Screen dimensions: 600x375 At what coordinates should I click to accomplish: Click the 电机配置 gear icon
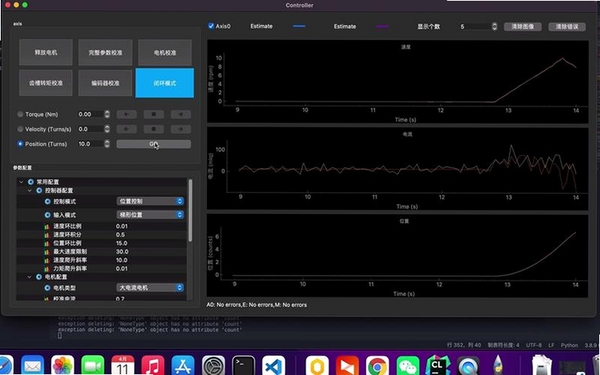(39, 277)
